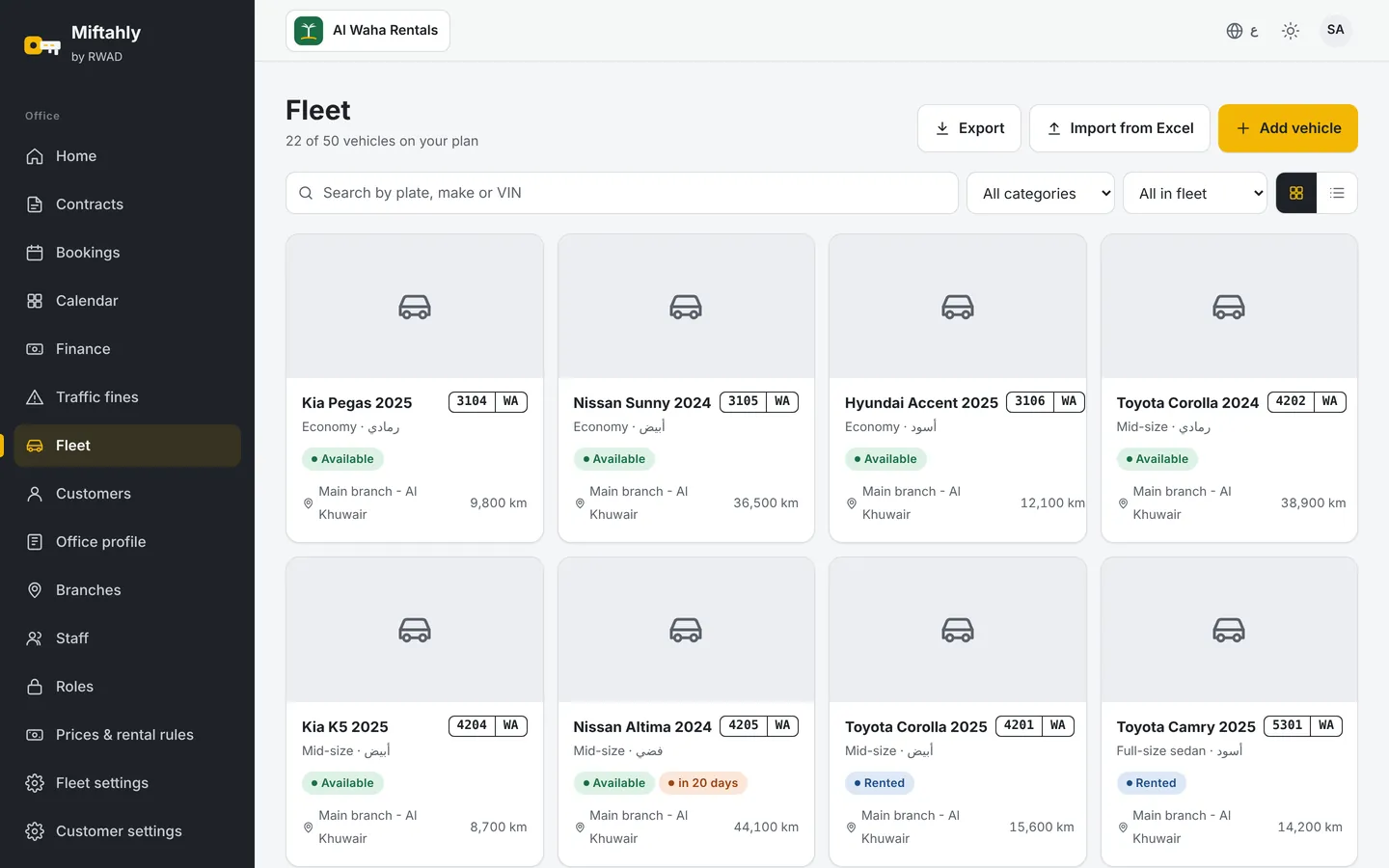
Task: Open the Home sidebar item
Action: (x=127, y=156)
